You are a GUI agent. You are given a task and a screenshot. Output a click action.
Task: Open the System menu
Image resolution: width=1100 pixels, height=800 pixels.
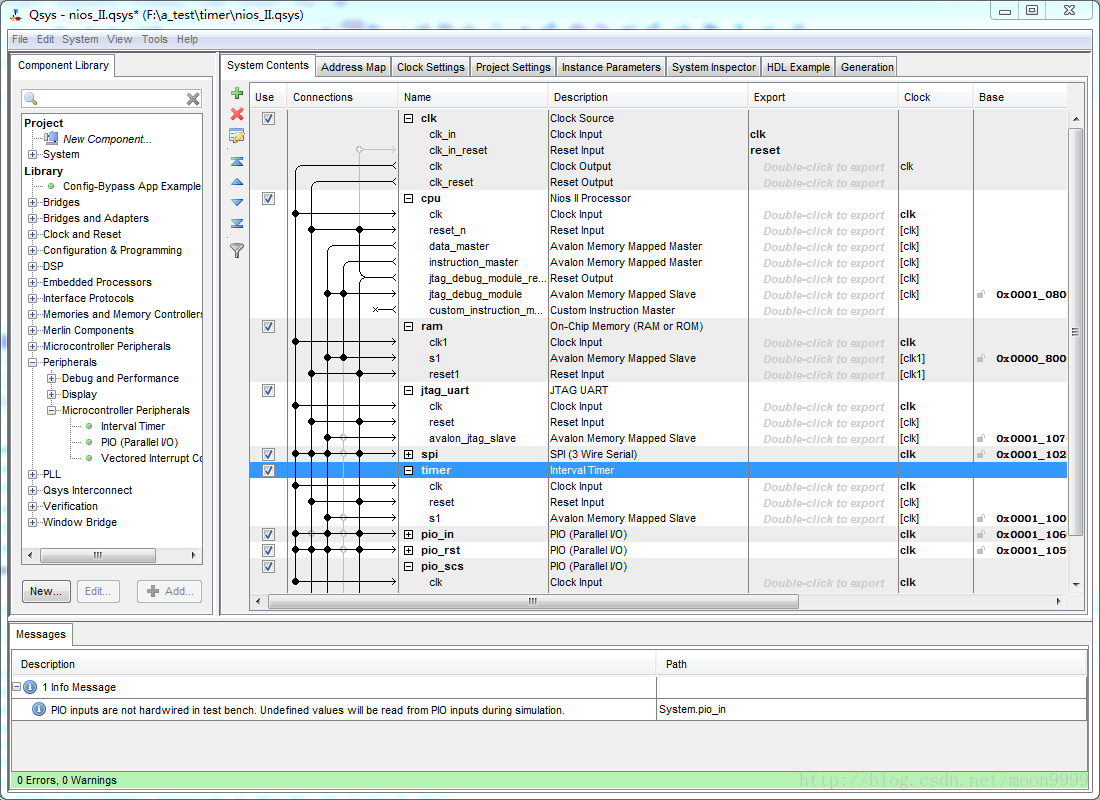80,39
